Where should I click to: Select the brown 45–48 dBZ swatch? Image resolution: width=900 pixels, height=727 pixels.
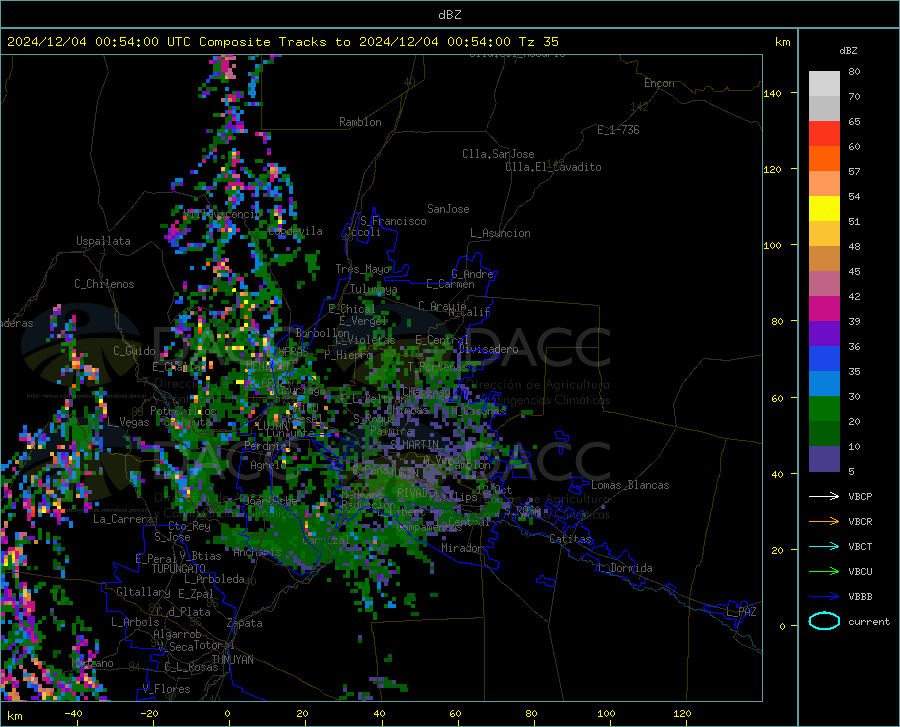pyautogui.click(x=824, y=259)
